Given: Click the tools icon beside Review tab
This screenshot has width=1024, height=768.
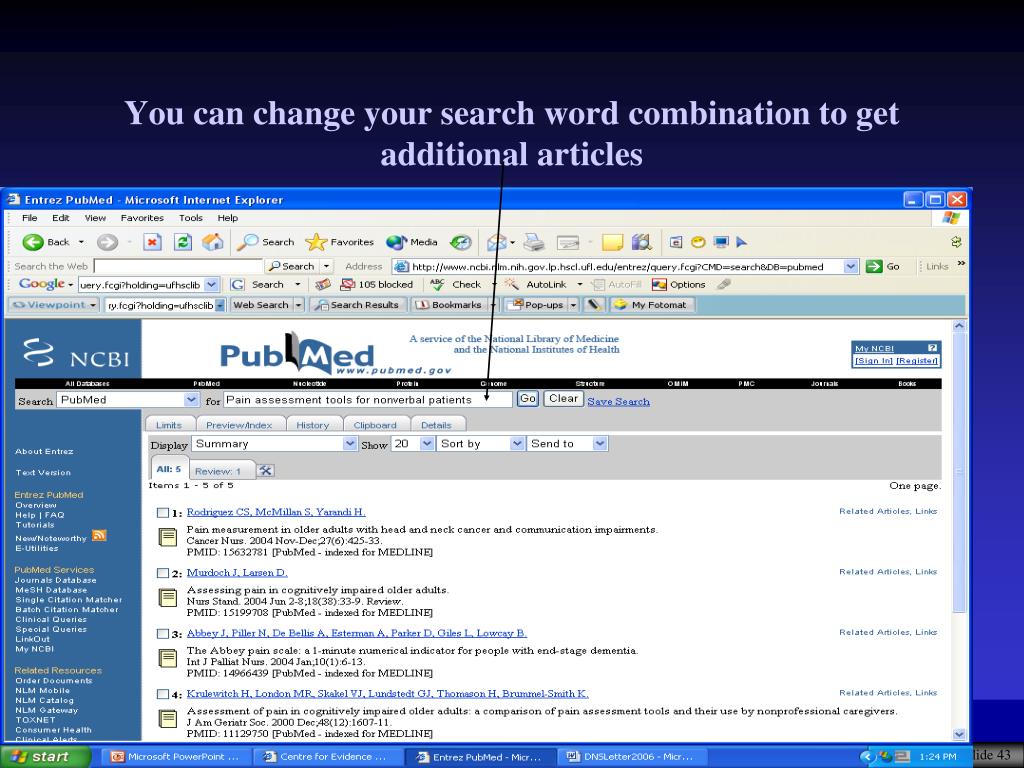Looking at the screenshot, I should (265, 470).
